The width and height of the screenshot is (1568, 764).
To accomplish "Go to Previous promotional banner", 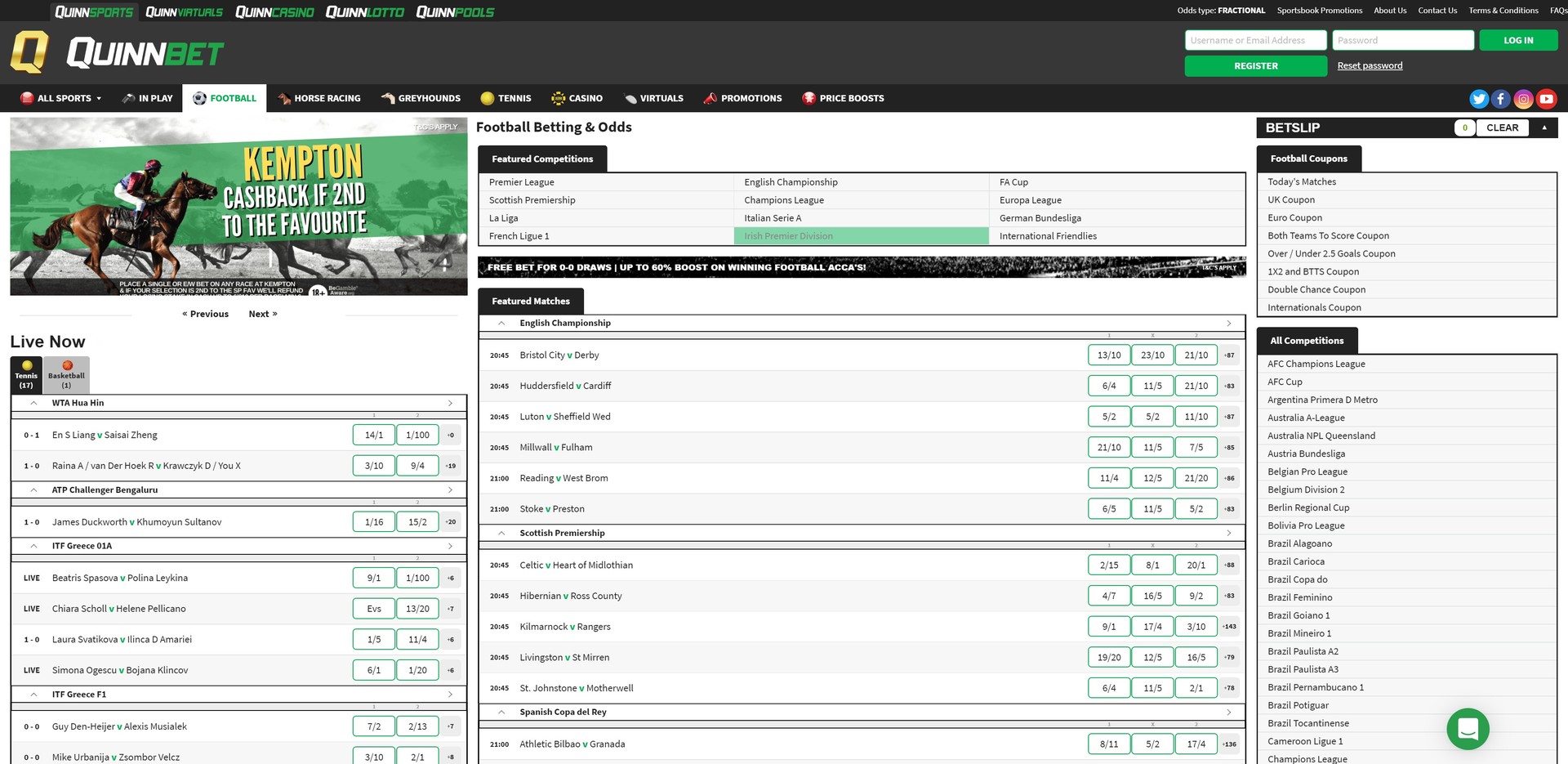I will [x=205, y=315].
